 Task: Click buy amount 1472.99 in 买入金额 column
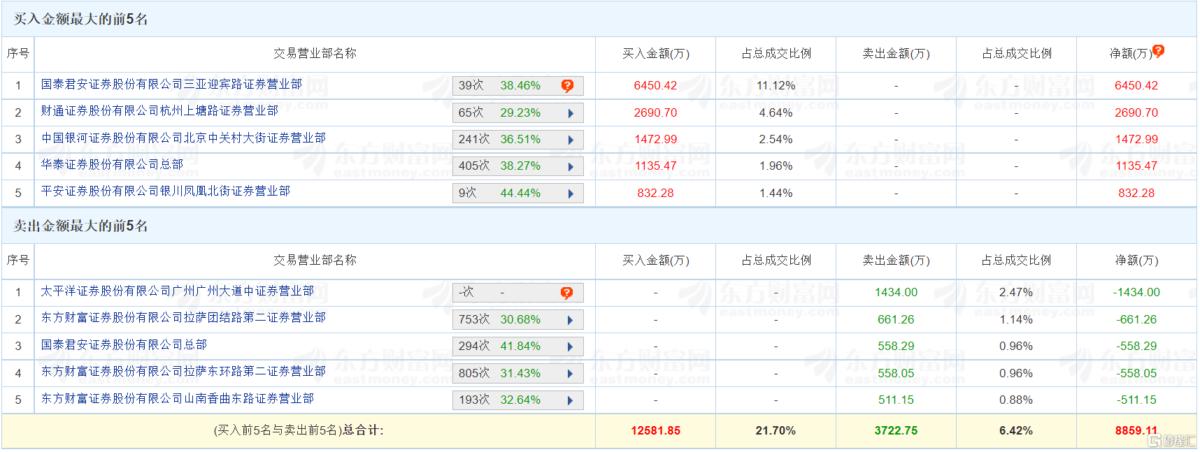coord(655,139)
